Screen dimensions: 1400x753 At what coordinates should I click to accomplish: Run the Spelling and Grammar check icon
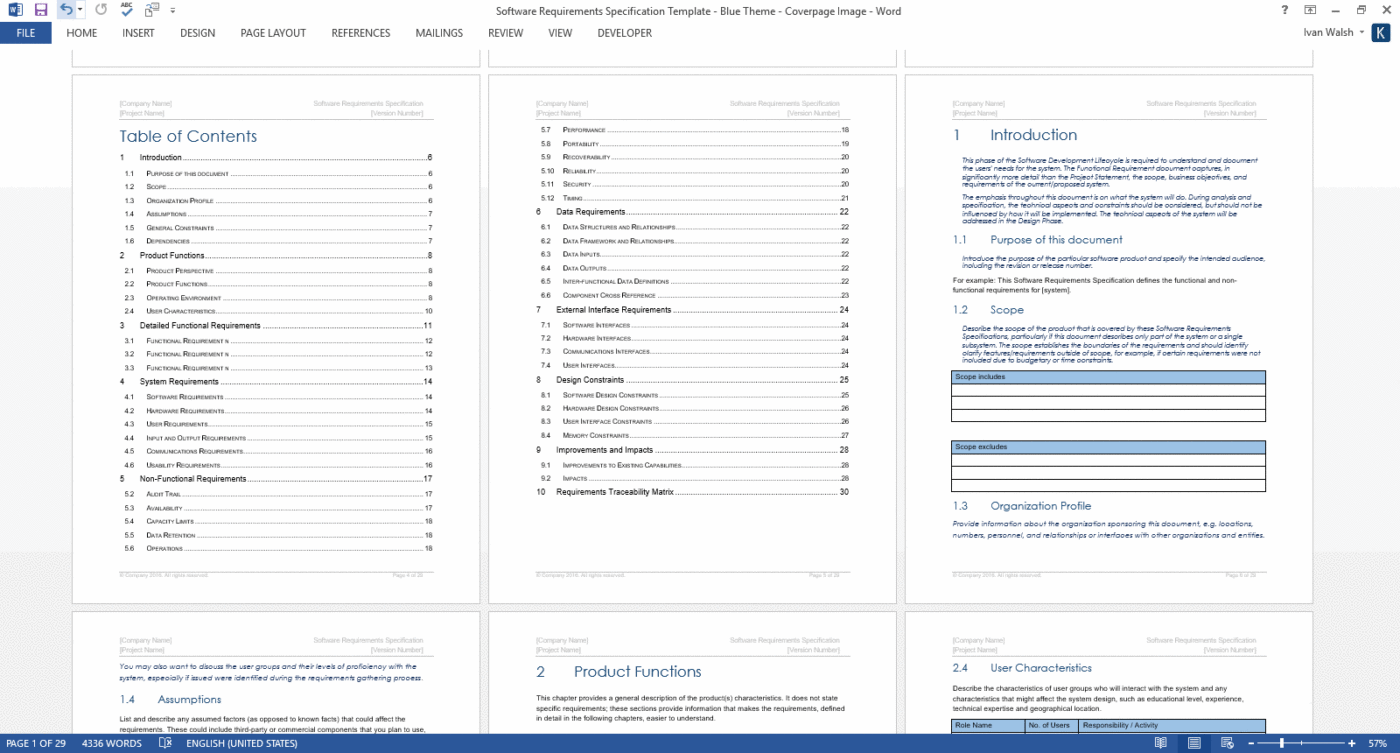click(x=126, y=10)
